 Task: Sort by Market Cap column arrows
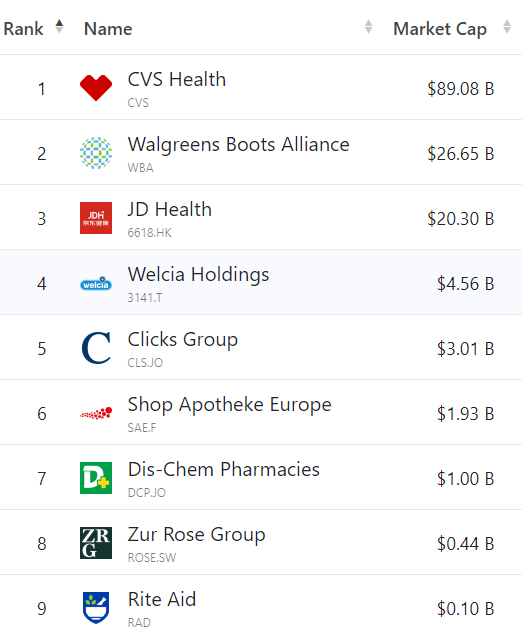[x=507, y=27]
